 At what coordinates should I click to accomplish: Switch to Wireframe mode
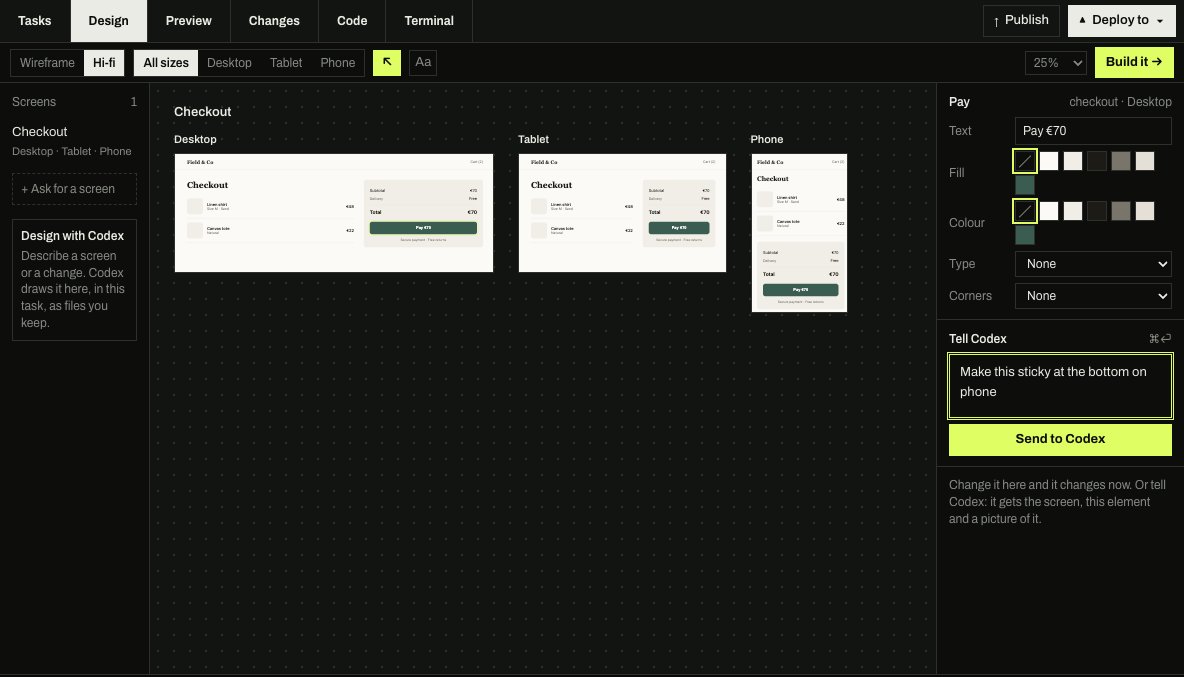point(47,63)
